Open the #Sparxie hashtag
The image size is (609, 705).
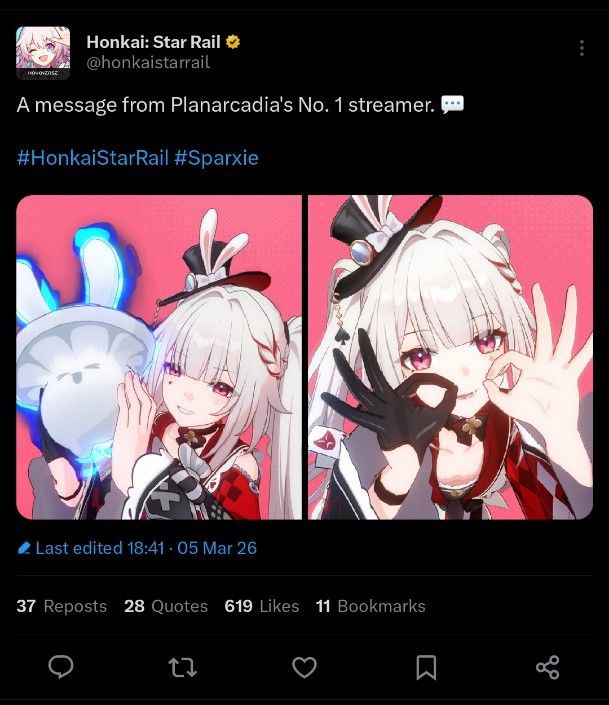[x=216, y=158]
